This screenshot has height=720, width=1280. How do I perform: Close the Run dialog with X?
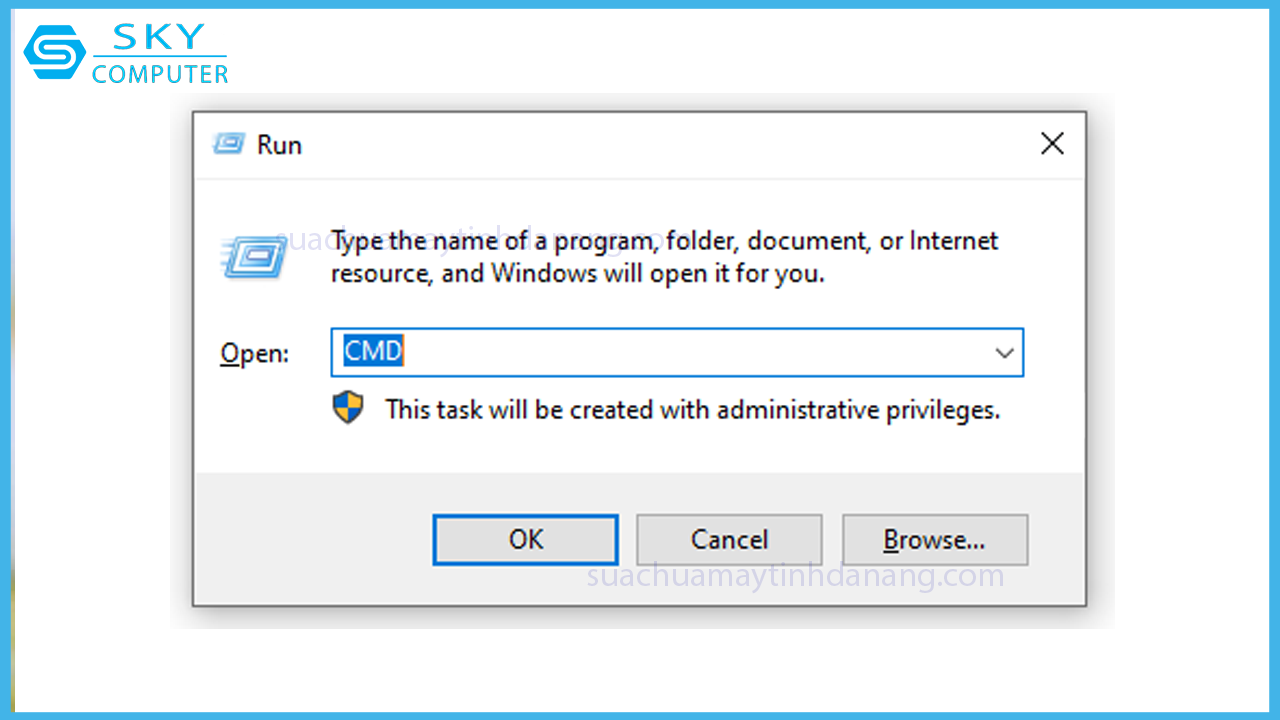[x=1052, y=144]
